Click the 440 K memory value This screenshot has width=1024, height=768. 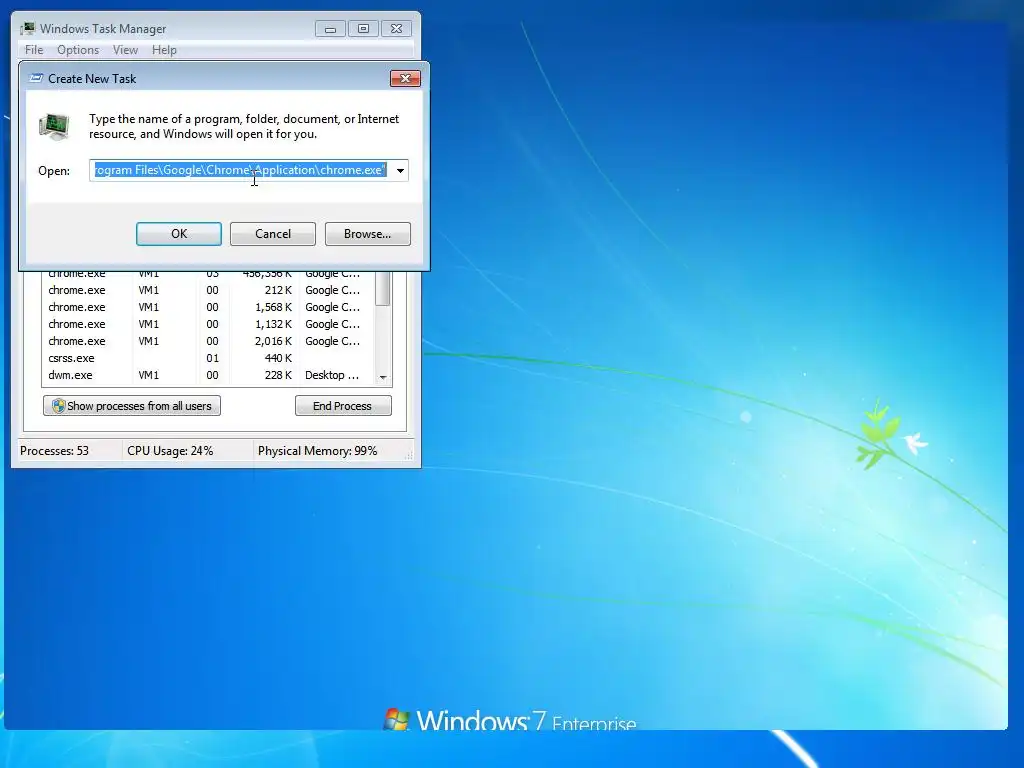tap(278, 358)
